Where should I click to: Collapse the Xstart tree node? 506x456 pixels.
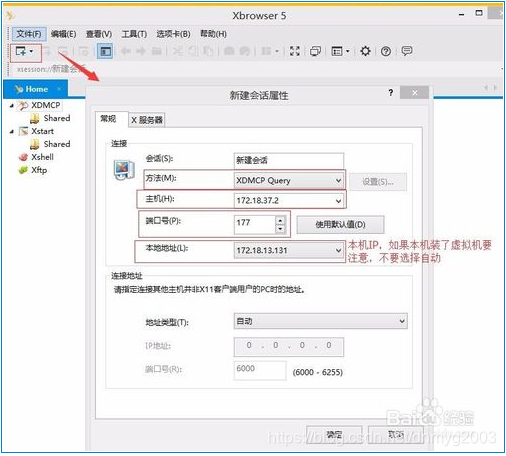pos(12,132)
